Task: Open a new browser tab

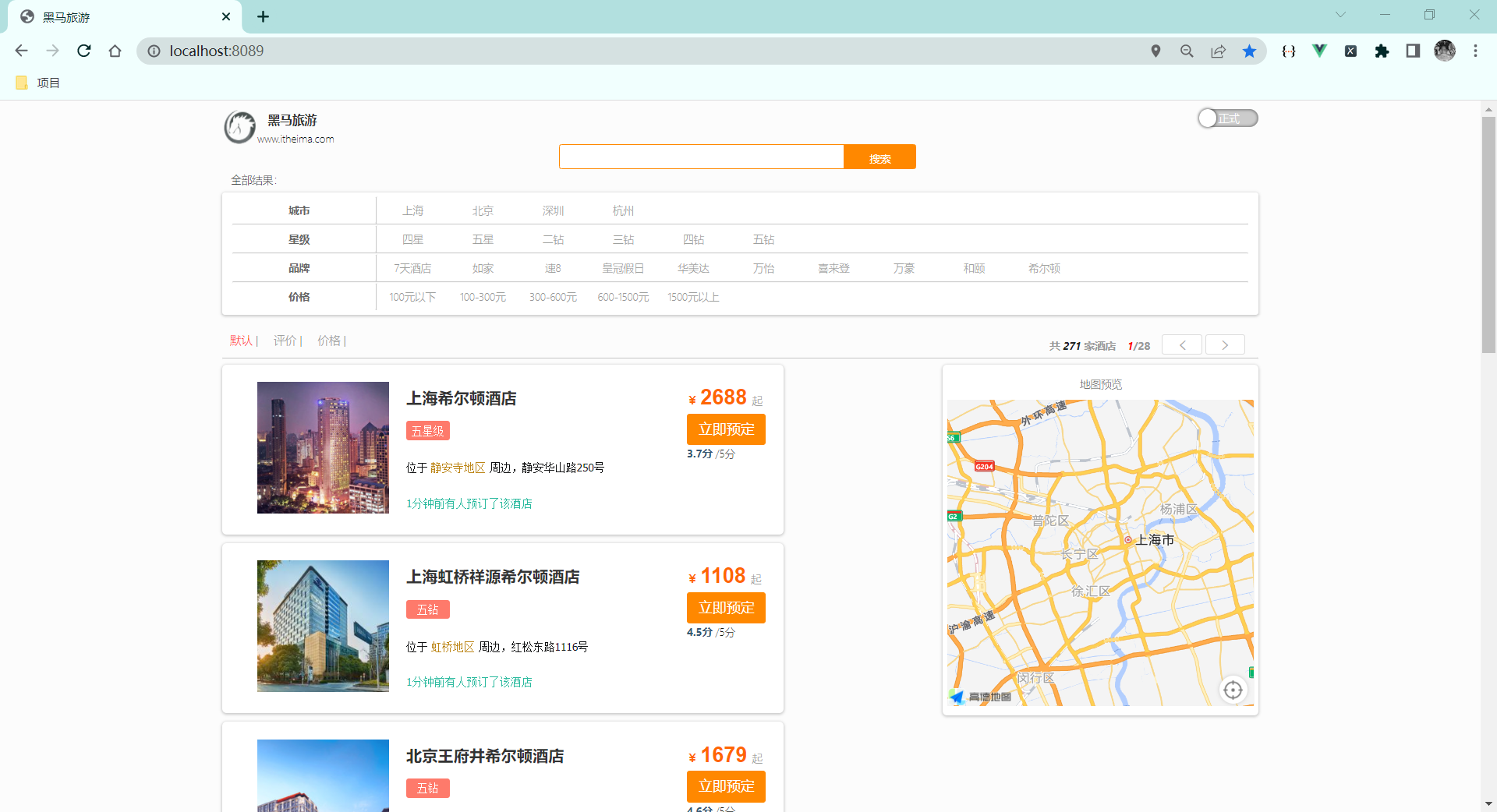Action: pyautogui.click(x=264, y=16)
